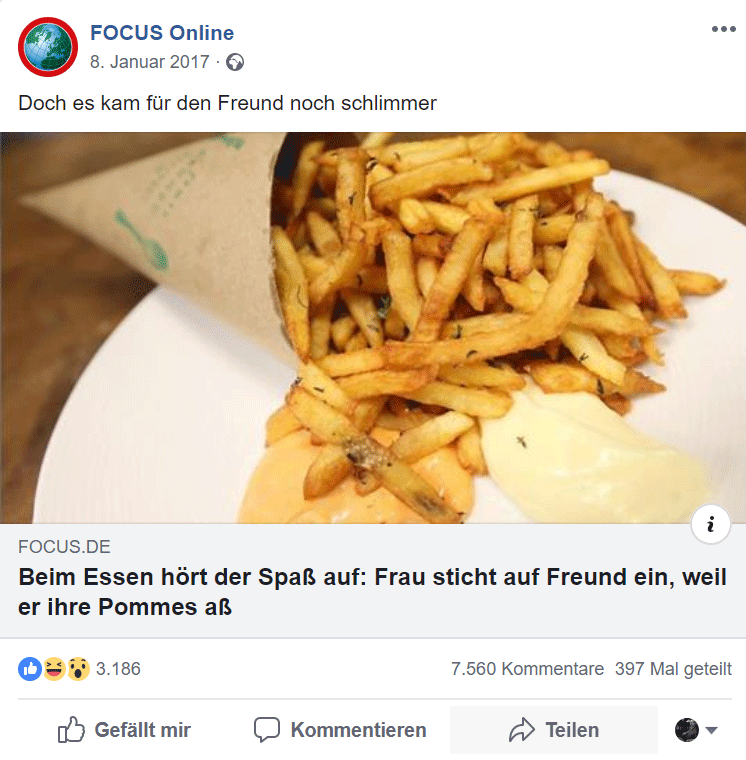Viewport: 746px width, 760px height.
Task: View the 7.560 Kommentare
Action: (527, 669)
